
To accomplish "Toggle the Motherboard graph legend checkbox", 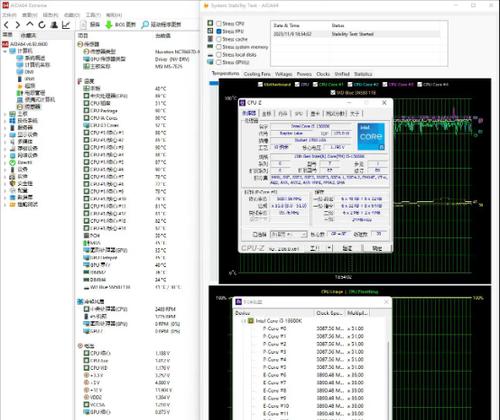I will (x=260, y=85).
